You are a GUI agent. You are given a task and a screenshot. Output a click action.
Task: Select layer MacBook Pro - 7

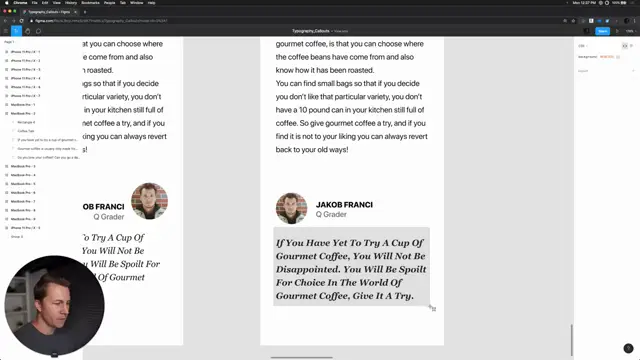[x=23, y=202]
